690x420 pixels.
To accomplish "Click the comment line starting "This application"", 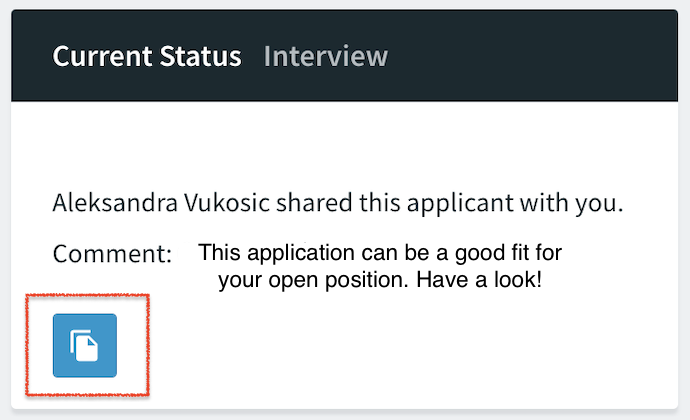I will (x=380, y=253).
